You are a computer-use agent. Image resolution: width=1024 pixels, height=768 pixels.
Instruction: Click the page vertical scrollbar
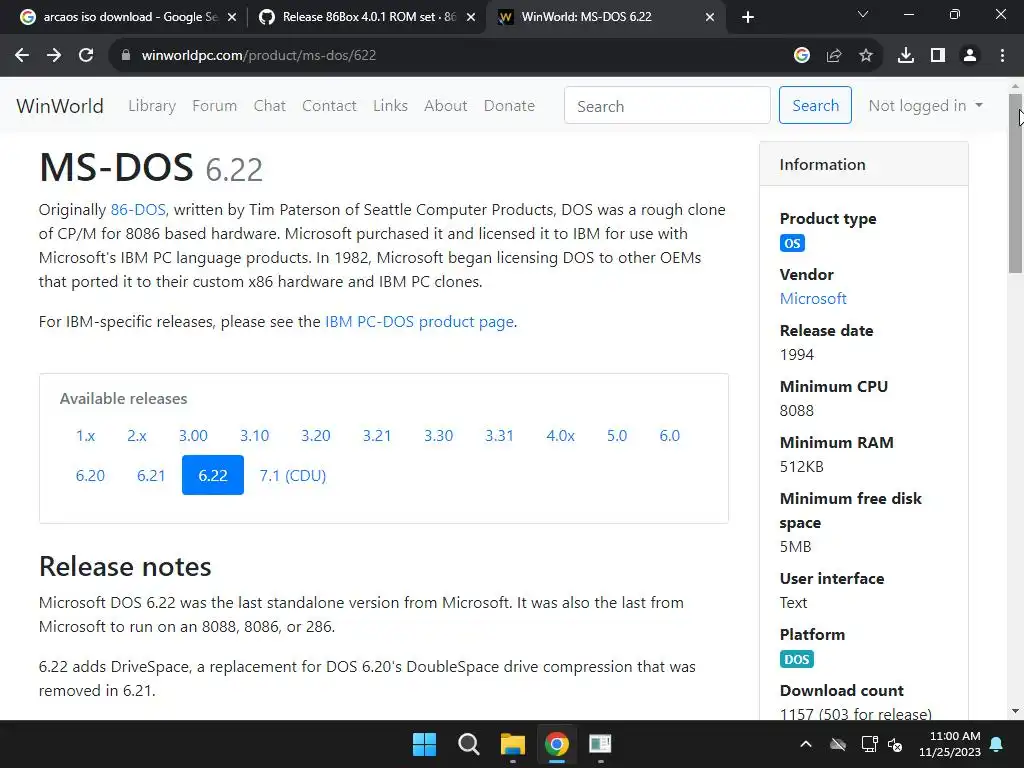[x=1015, y=184]
